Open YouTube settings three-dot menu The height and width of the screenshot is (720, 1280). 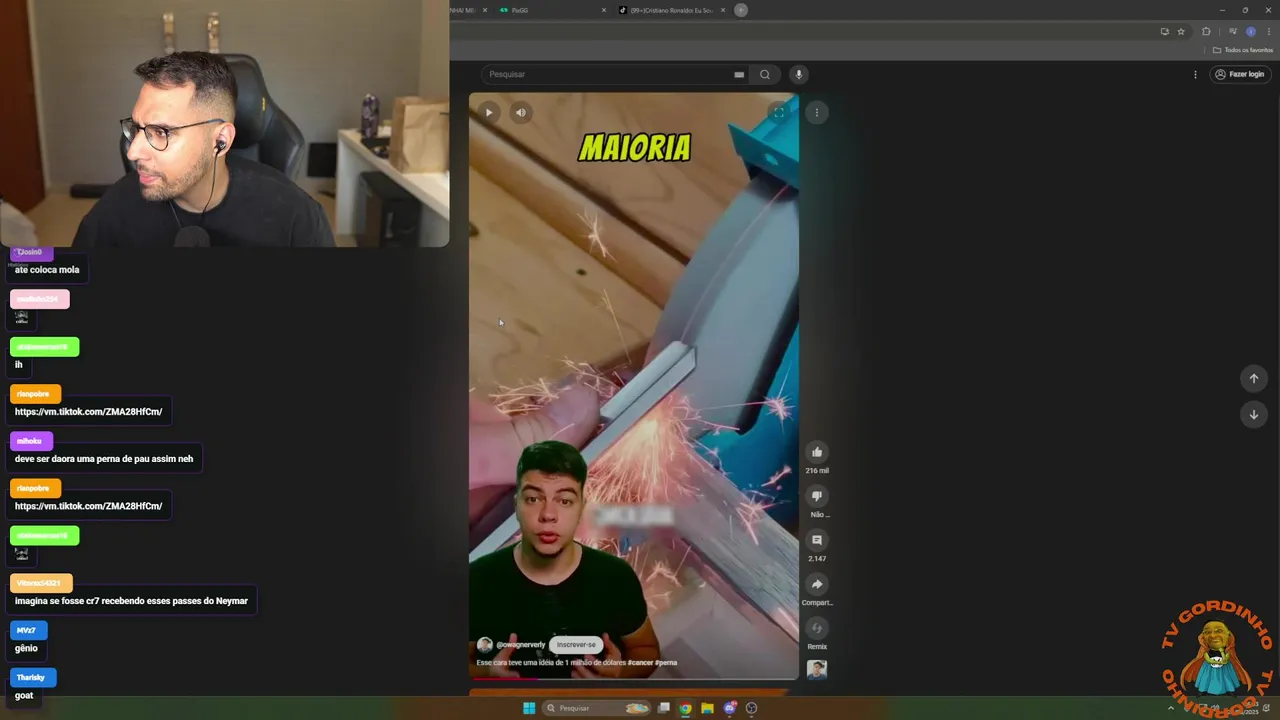click(1194, 74)
